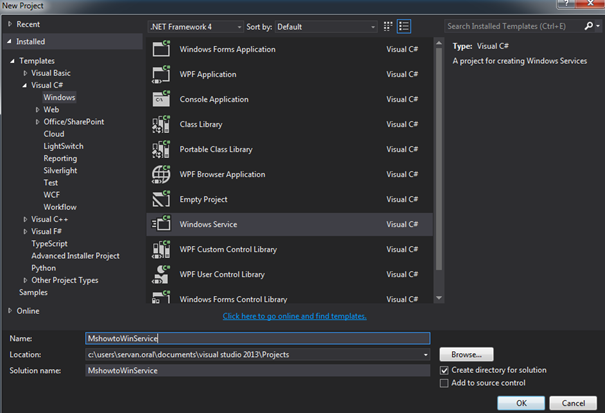The height and width of the screenshot is (413, 605).
Task: Open the .NET Framework 4 version dropdown
Action: [x=196, y=27]
